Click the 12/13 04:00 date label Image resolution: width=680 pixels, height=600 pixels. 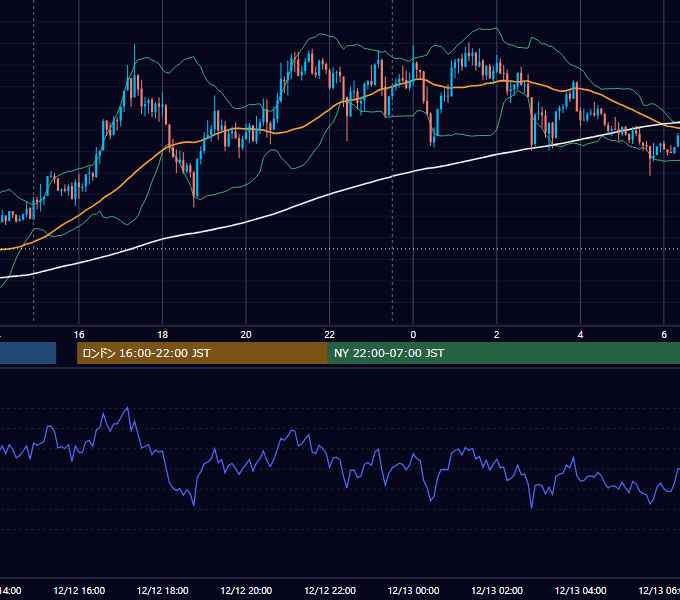click(x=580, y=590)
